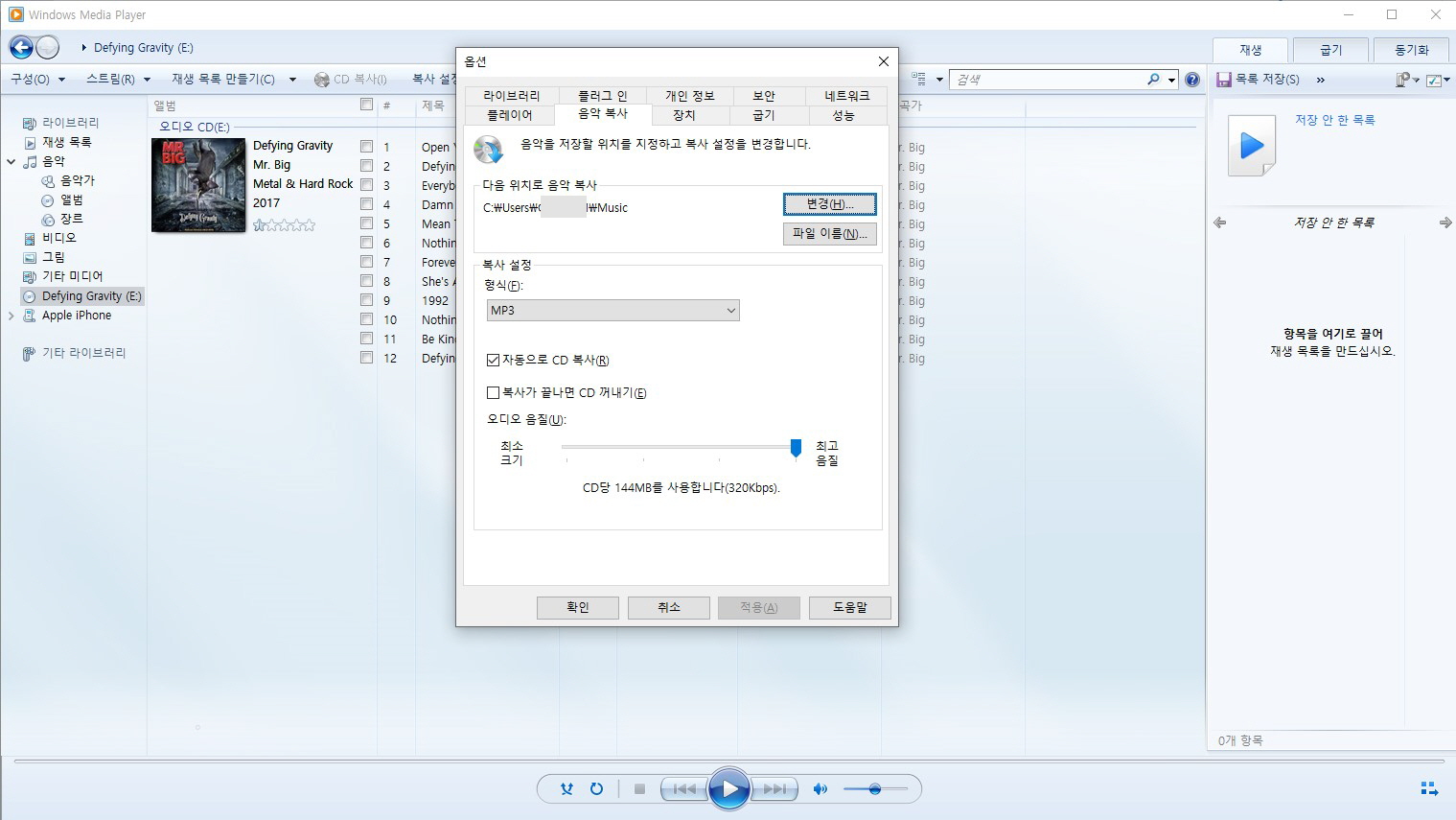Click the 변경 button
This screenshot has width=1456, height=820.
(x=830, y=204)
